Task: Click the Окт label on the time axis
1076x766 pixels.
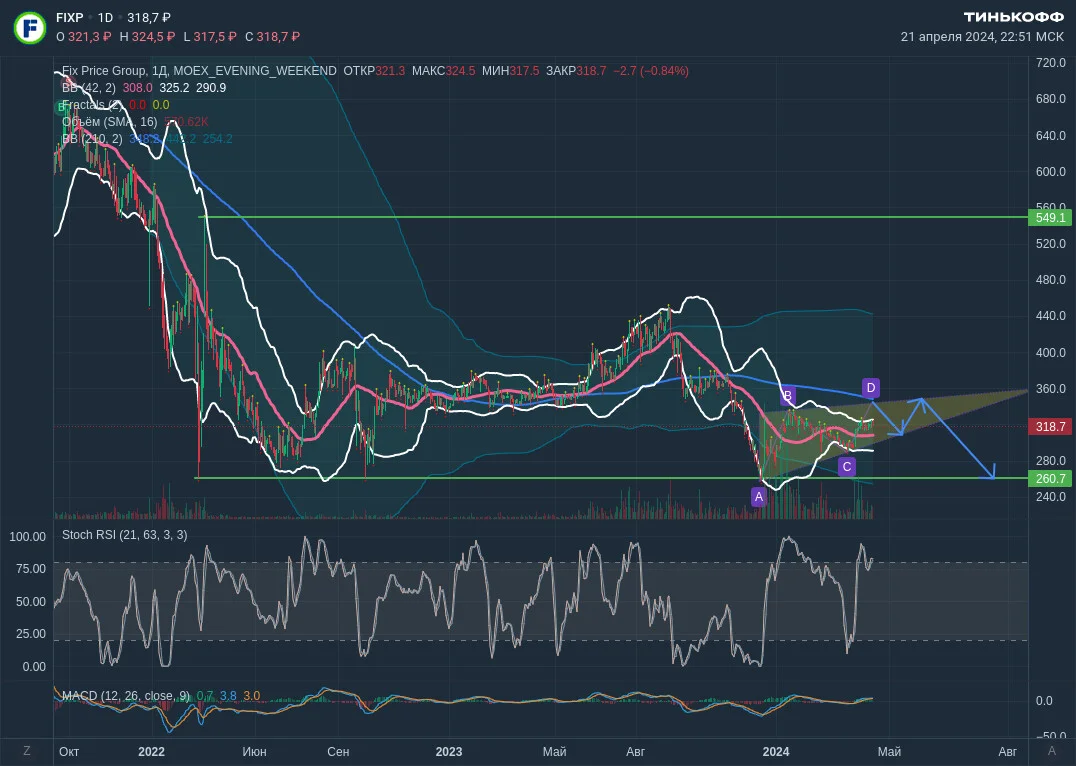Action: click(69, 752)
